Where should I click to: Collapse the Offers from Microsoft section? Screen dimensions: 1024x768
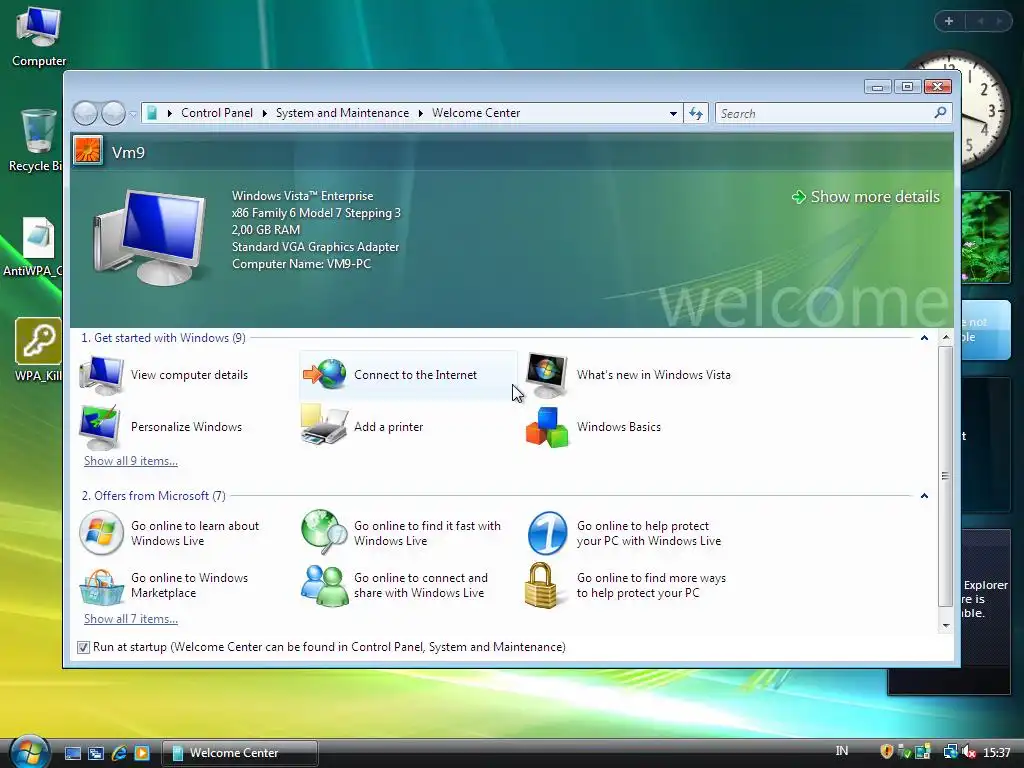pyautogui.click(x=924, y=496)
